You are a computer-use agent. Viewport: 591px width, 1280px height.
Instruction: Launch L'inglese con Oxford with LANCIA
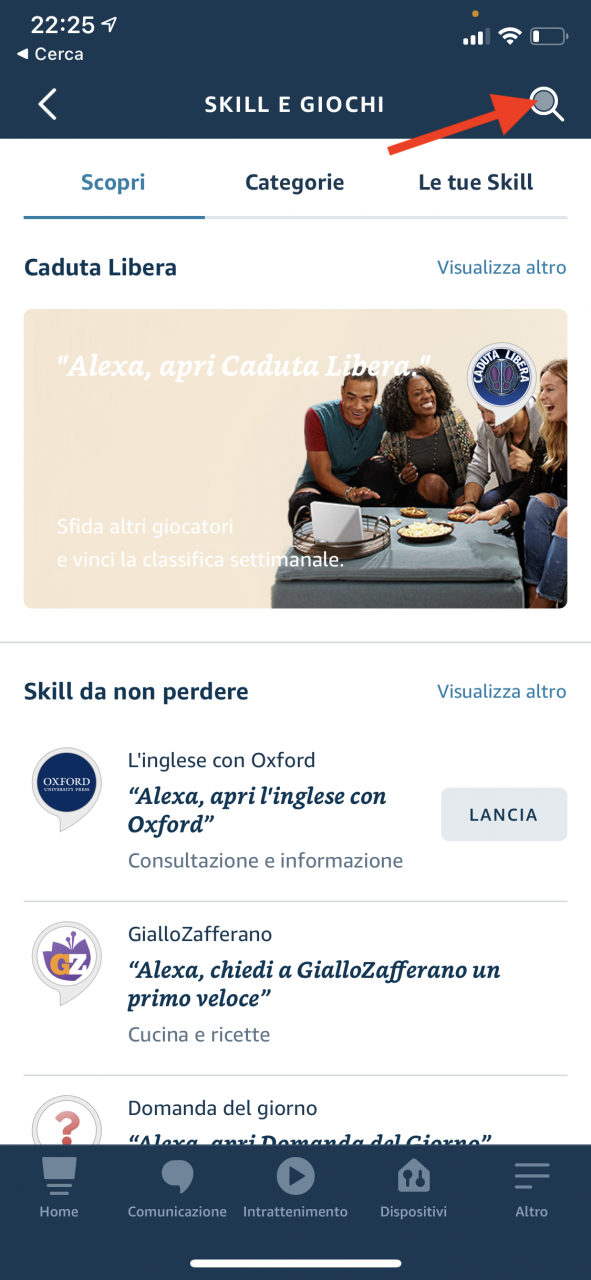pyautogui.click(x=504, y=814)
